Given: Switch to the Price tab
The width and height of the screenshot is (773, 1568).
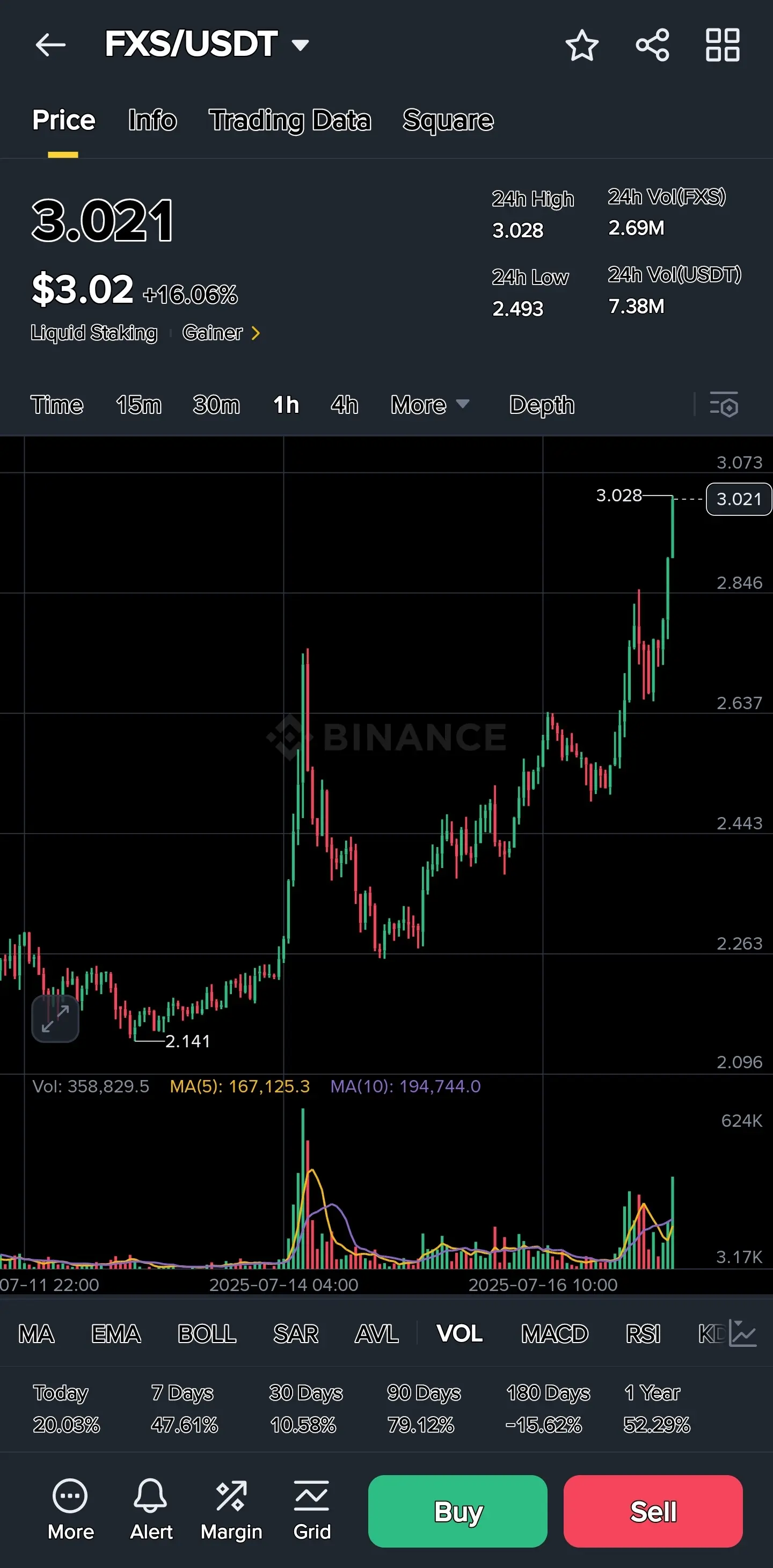Looking at the screenshot, I should pos(63,120).
